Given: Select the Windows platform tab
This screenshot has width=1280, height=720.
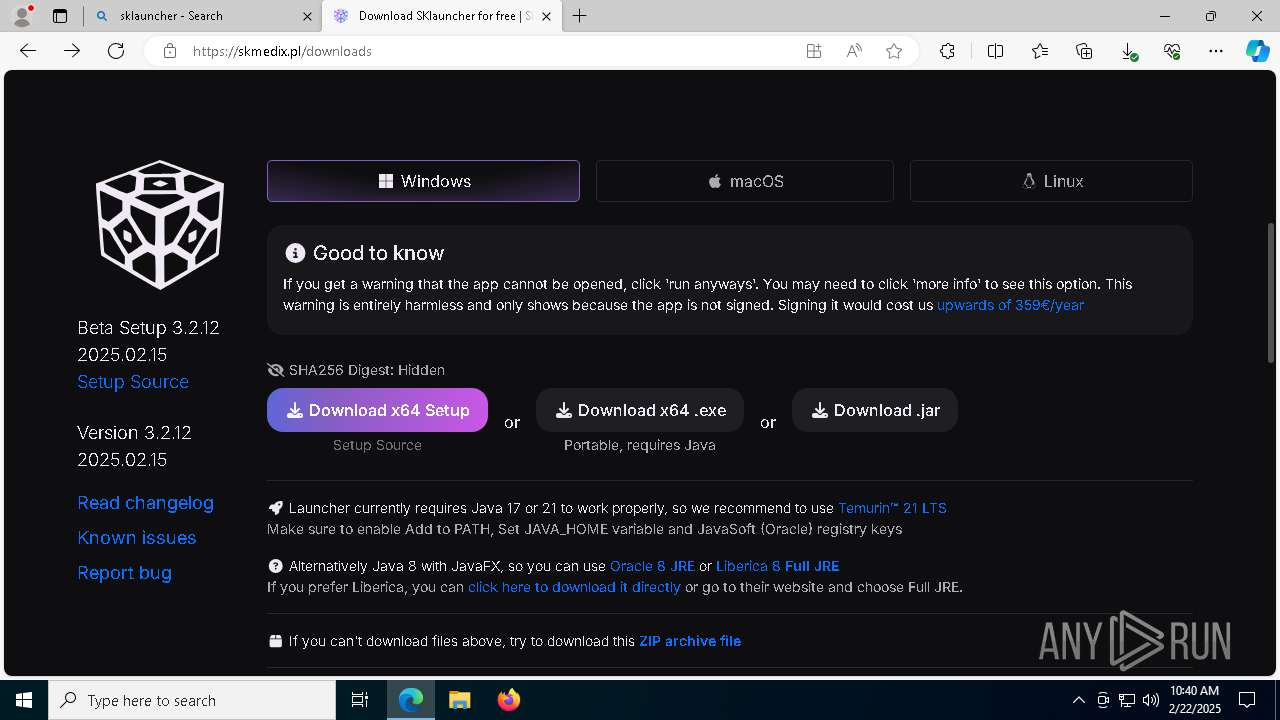Looking at the screenshot, I should [x=423, y=181].
